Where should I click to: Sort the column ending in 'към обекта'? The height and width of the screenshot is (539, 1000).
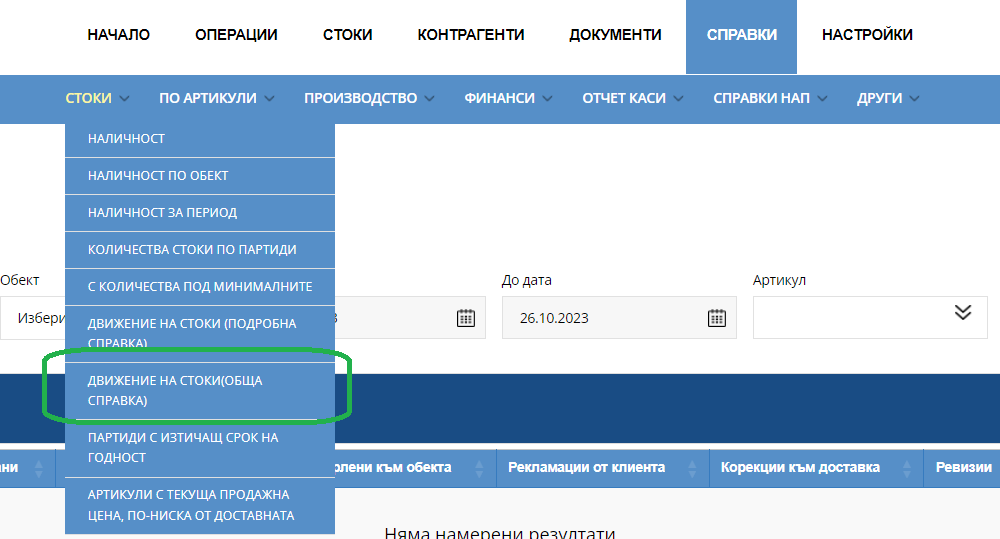[479, 469]
